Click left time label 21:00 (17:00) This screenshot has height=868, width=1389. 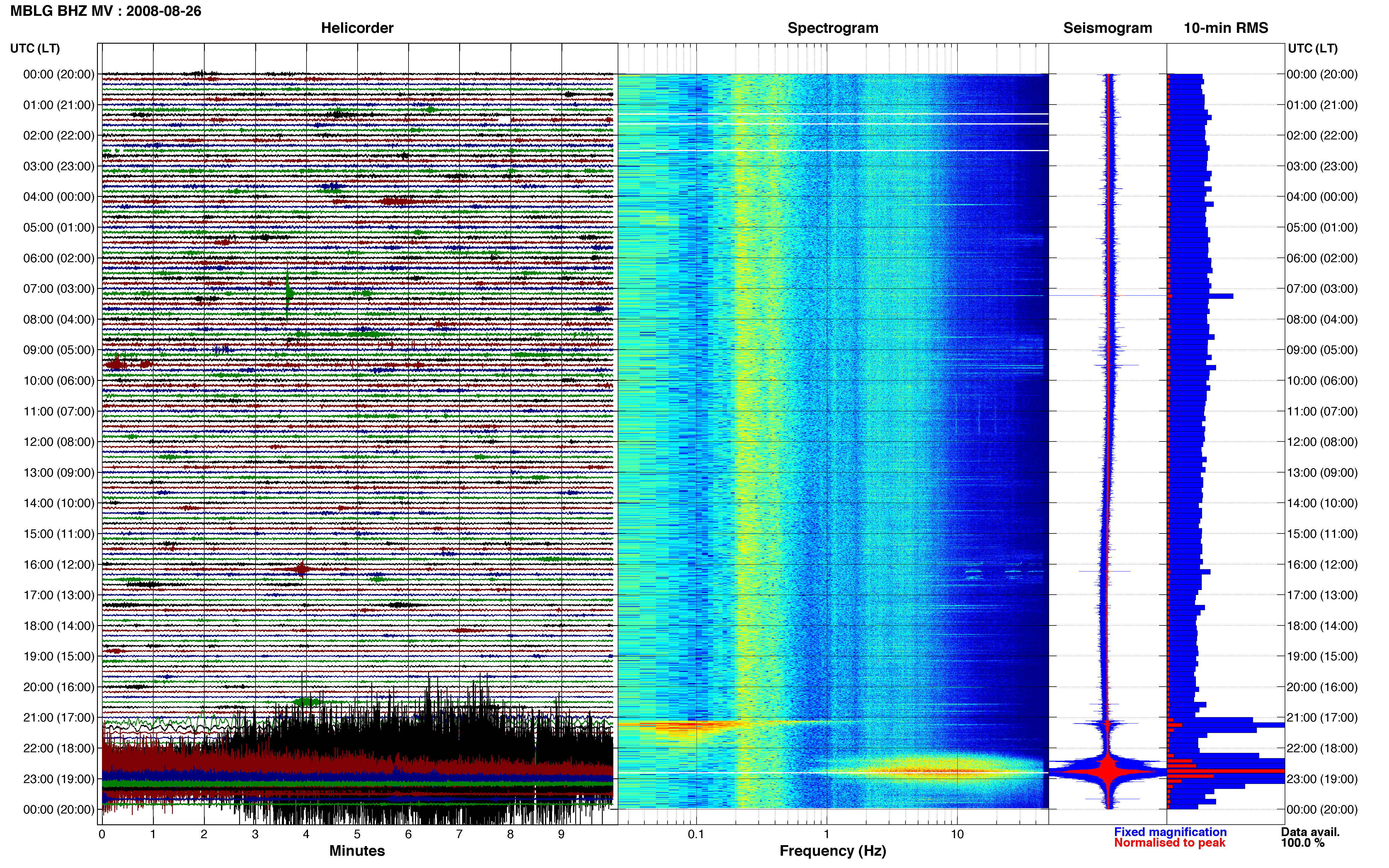click(59, 718)
